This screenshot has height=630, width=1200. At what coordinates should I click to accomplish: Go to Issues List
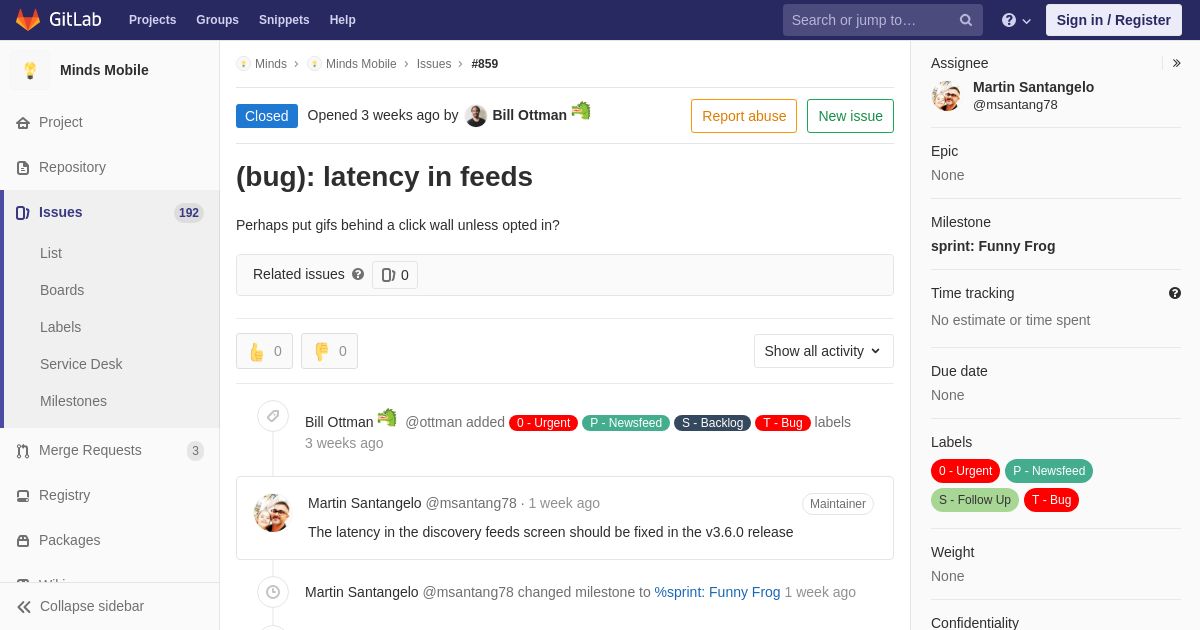click(x=51, y=253)
